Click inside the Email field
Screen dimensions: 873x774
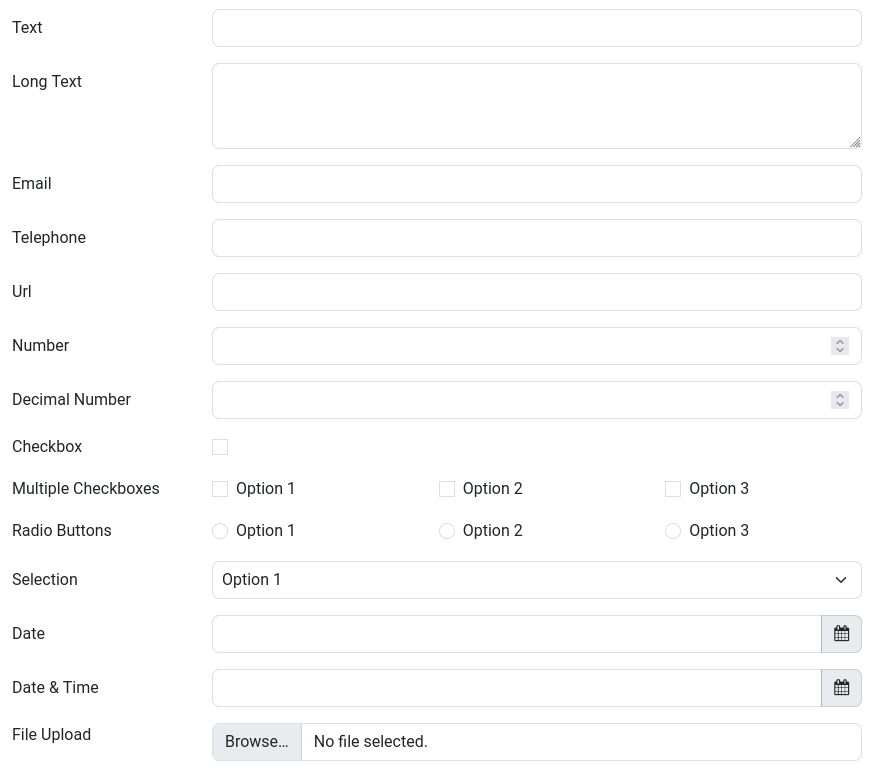[x=537, y=184]
